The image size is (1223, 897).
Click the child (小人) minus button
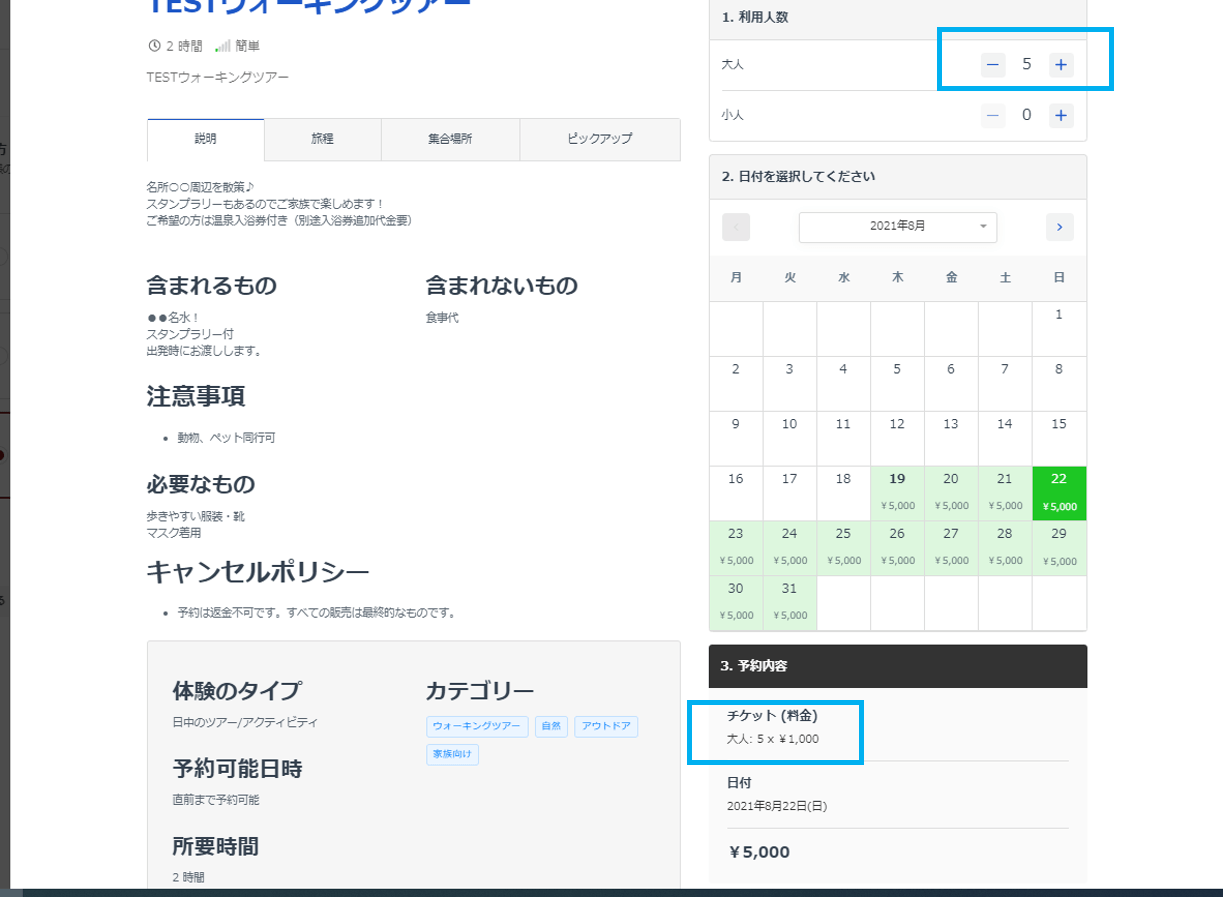tap(993, 115)
